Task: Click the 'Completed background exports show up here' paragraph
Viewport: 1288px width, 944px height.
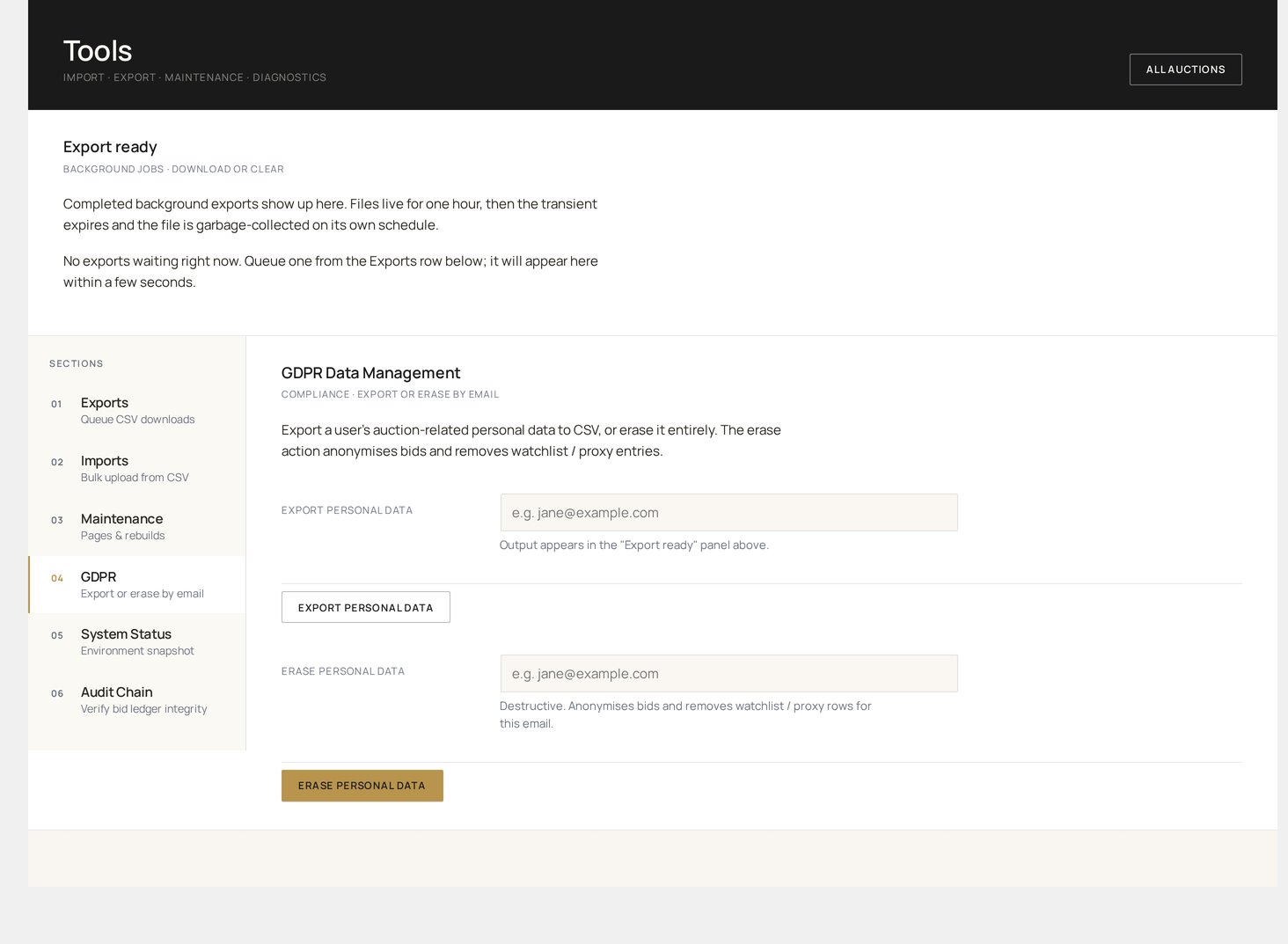Action: click(x=330, y=215)
